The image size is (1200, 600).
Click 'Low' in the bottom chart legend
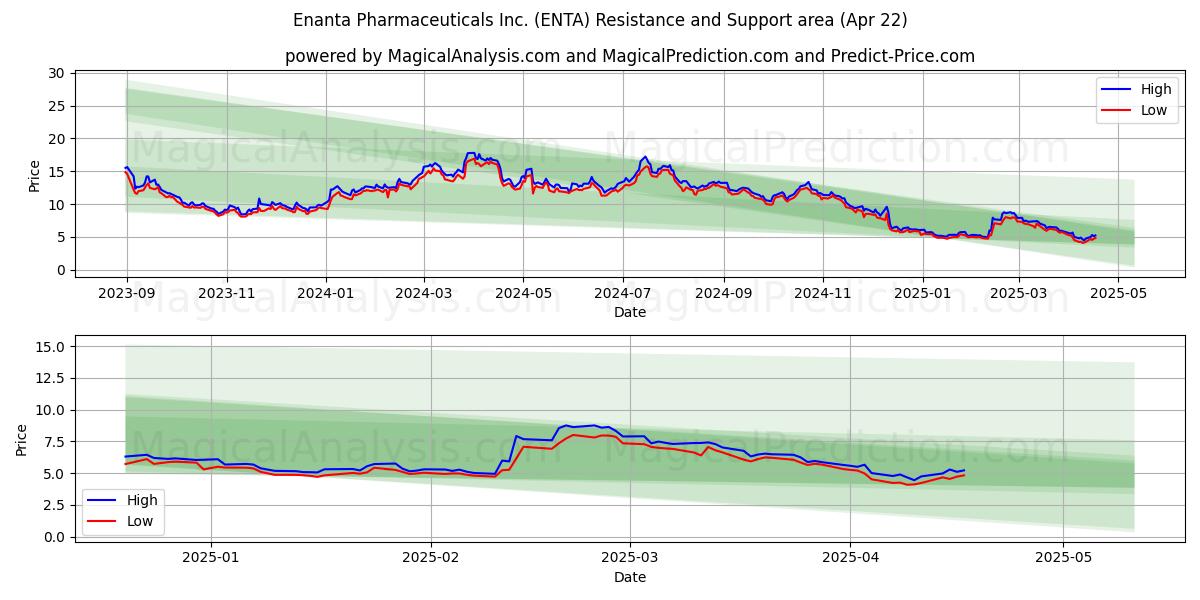[140, 521]
